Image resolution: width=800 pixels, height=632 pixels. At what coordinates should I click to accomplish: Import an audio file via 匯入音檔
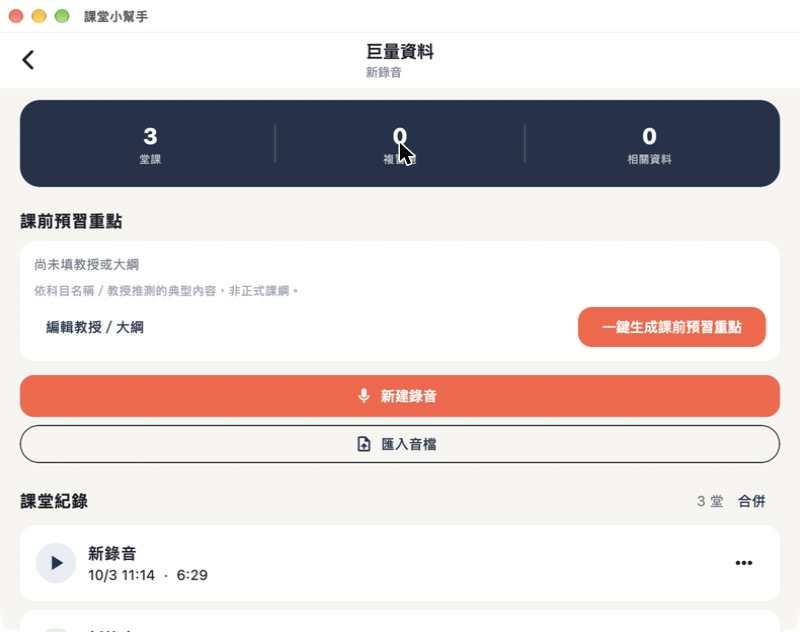pyautogui.click(x=399, y=444)
